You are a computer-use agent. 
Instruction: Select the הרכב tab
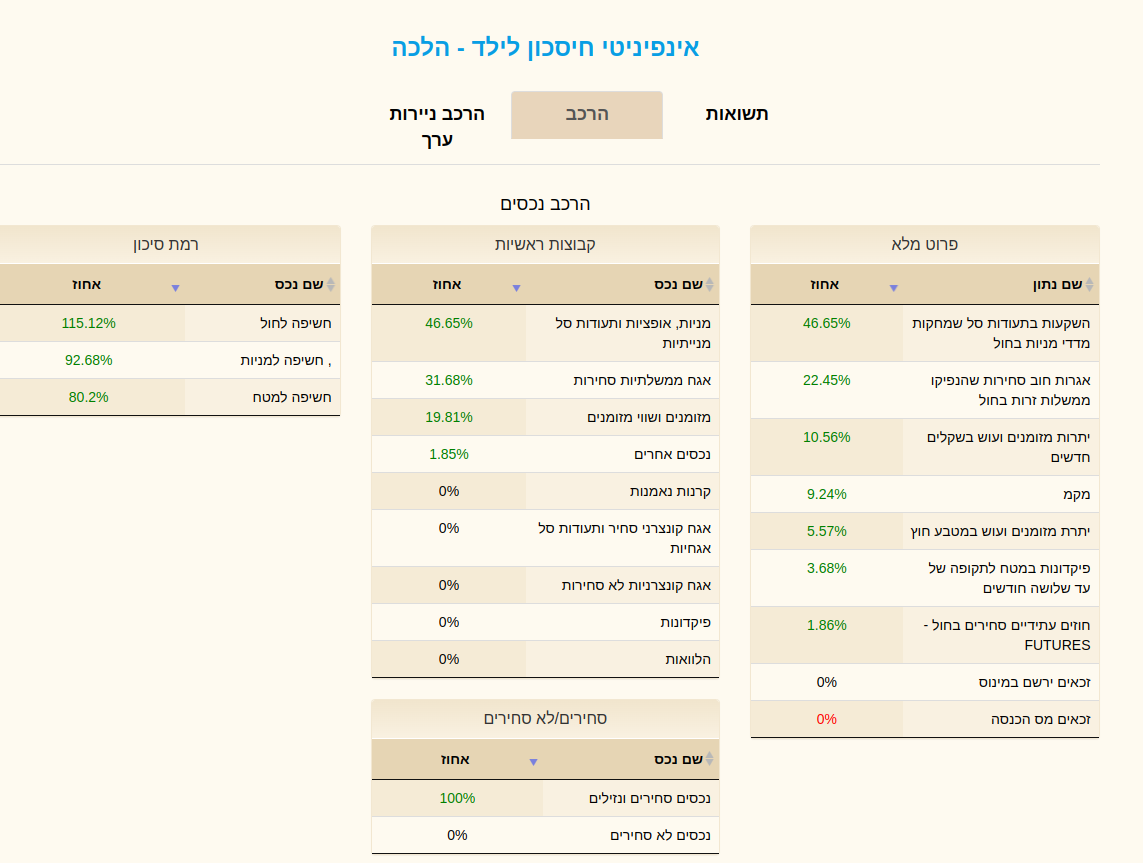click(587, 114)
